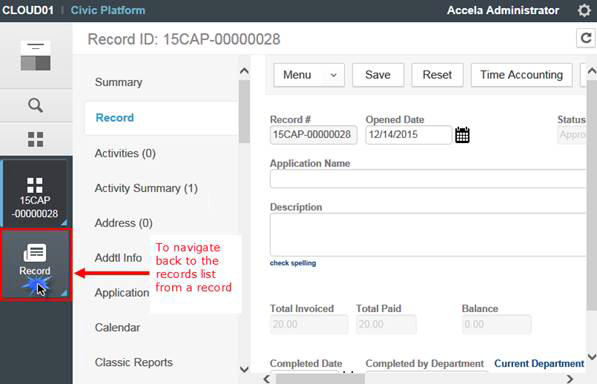The height and width of the screenshot is (384, 597).
Task: Click the horizontal scrollbar thumb
Action: coord(320,379)
